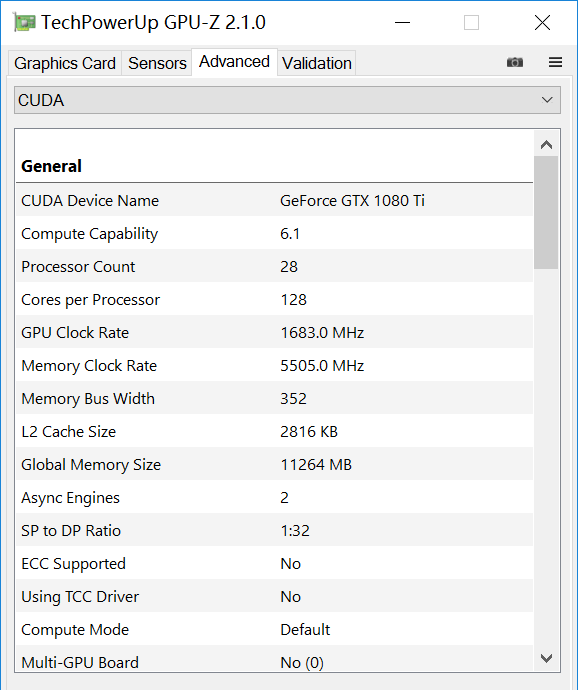This screenshot has width=578, height=690.
Task: Click the scroll up arrow
Action: (x=546, y=144)
